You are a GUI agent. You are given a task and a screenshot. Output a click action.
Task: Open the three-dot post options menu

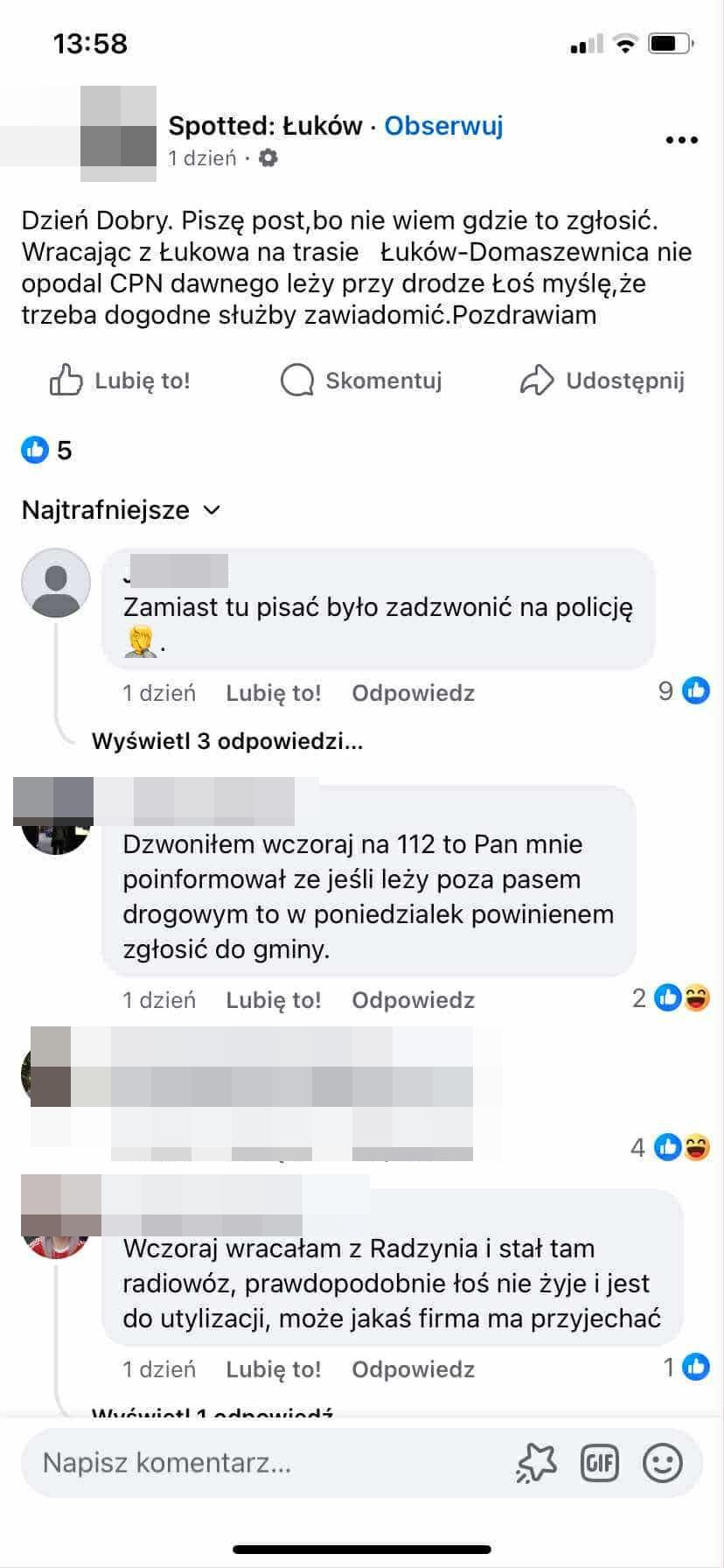[x=681, y=140]
